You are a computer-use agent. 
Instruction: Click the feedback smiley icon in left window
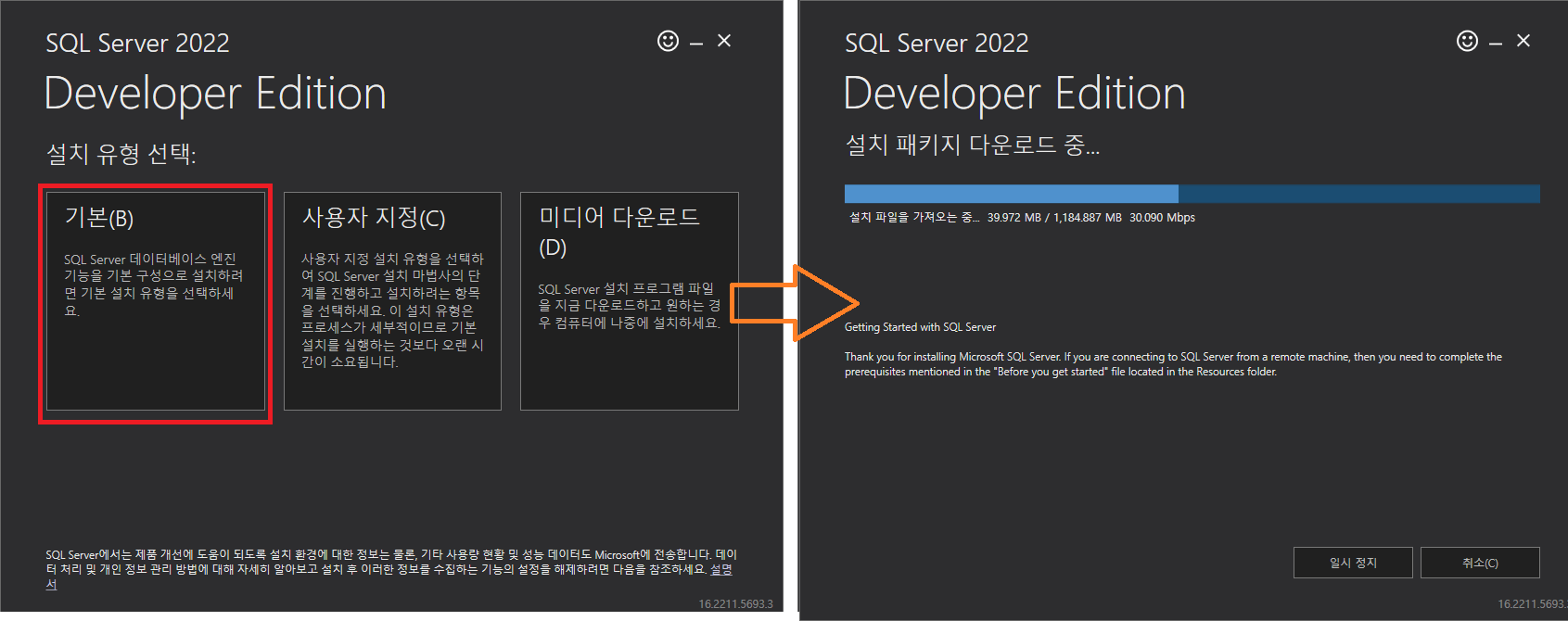[668, 41]
